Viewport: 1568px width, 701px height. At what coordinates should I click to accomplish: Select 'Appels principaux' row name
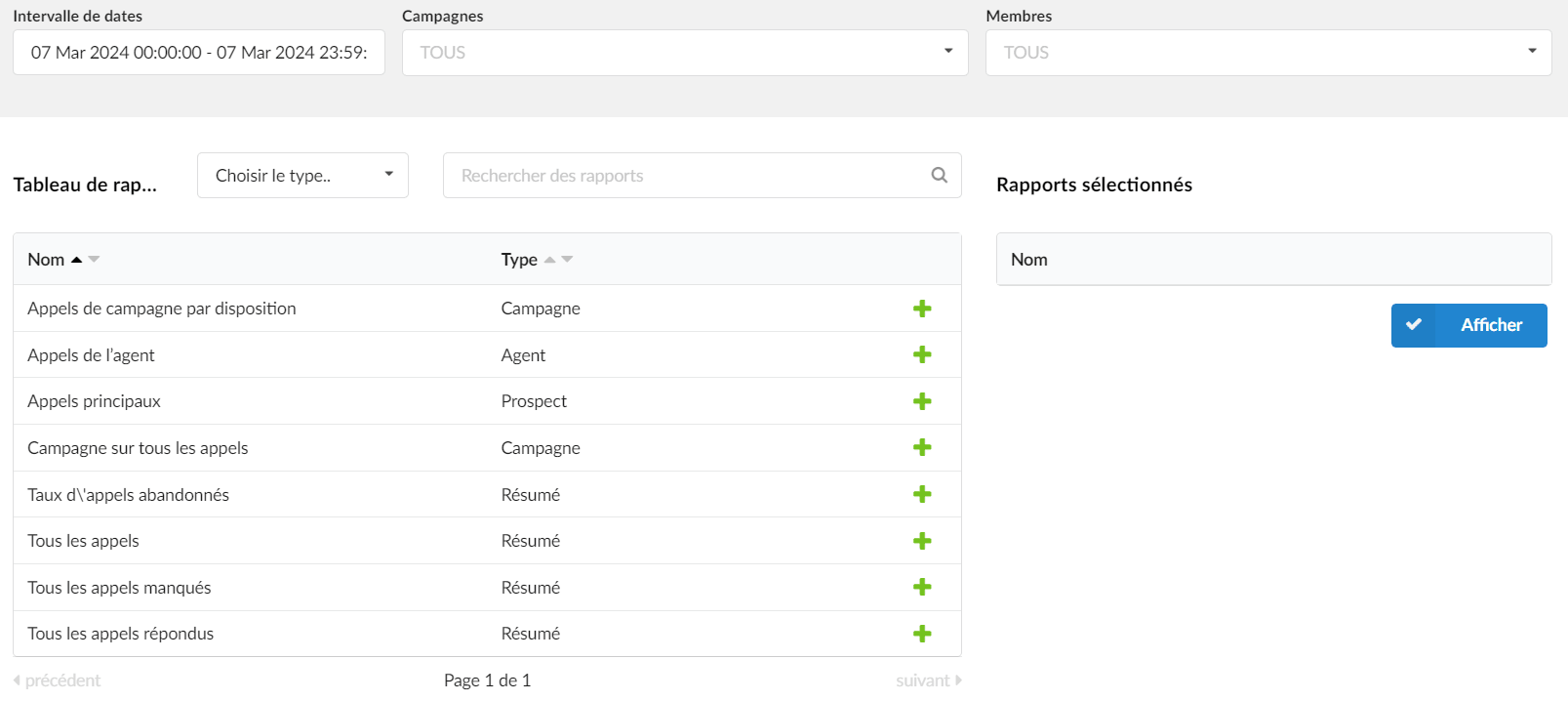[x=94, y=401]
